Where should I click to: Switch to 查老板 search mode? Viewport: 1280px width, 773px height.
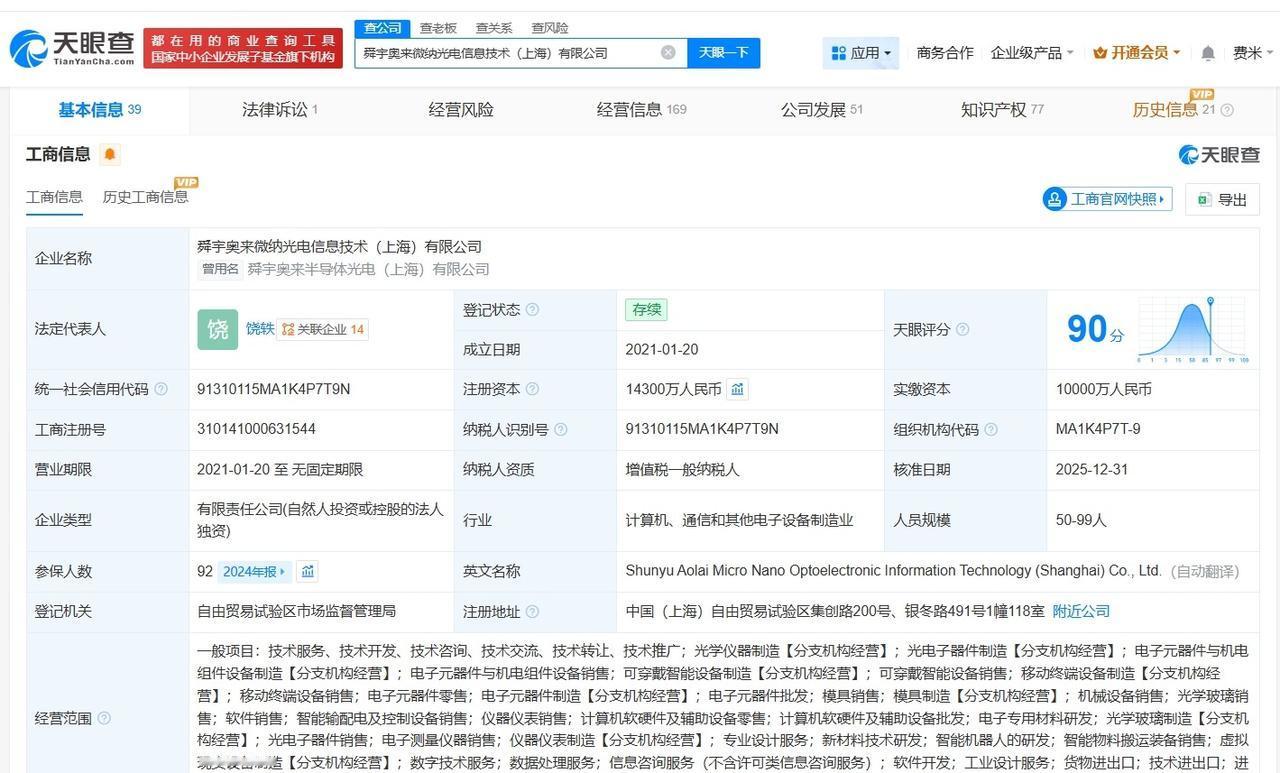click(438, 28)
